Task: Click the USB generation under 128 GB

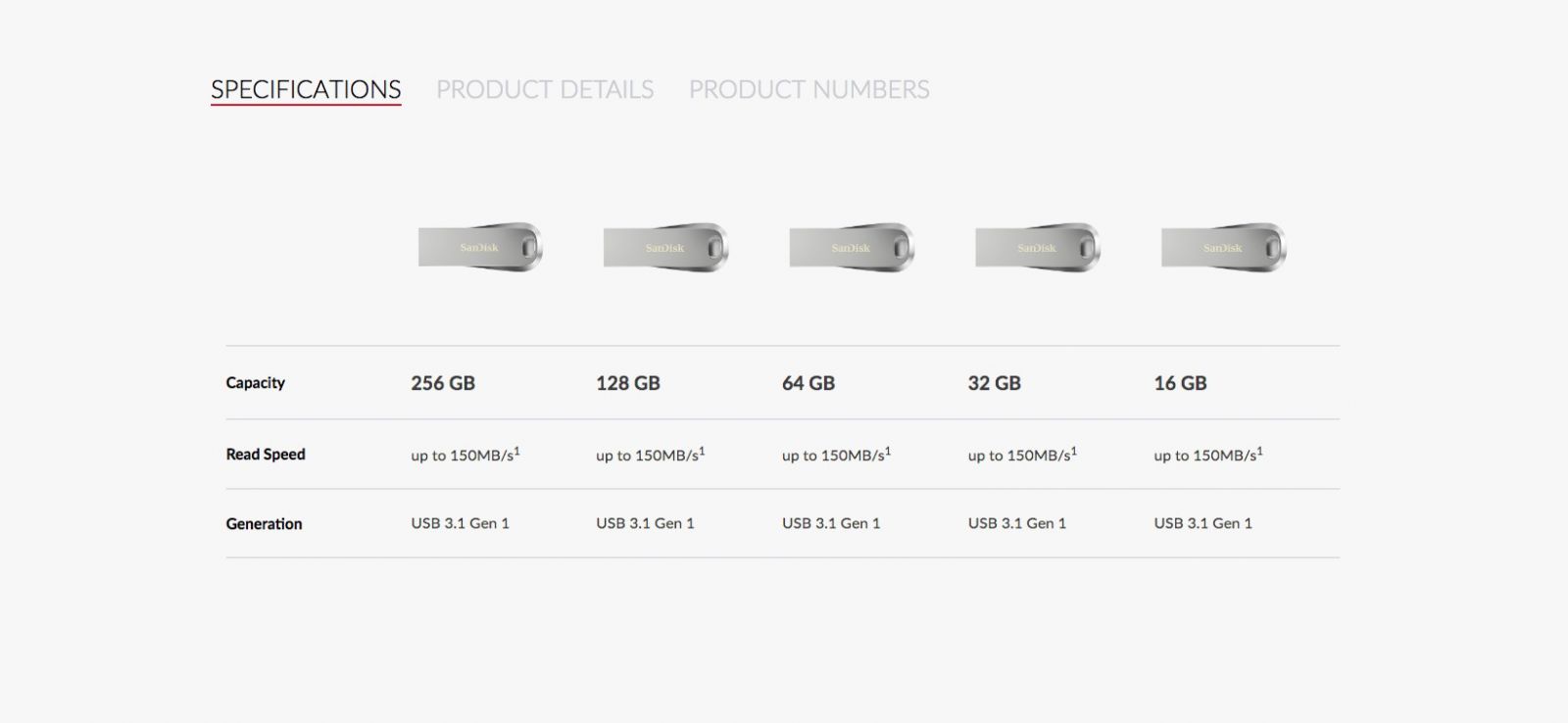Action: pyautogui.click(x=645, y=523)
